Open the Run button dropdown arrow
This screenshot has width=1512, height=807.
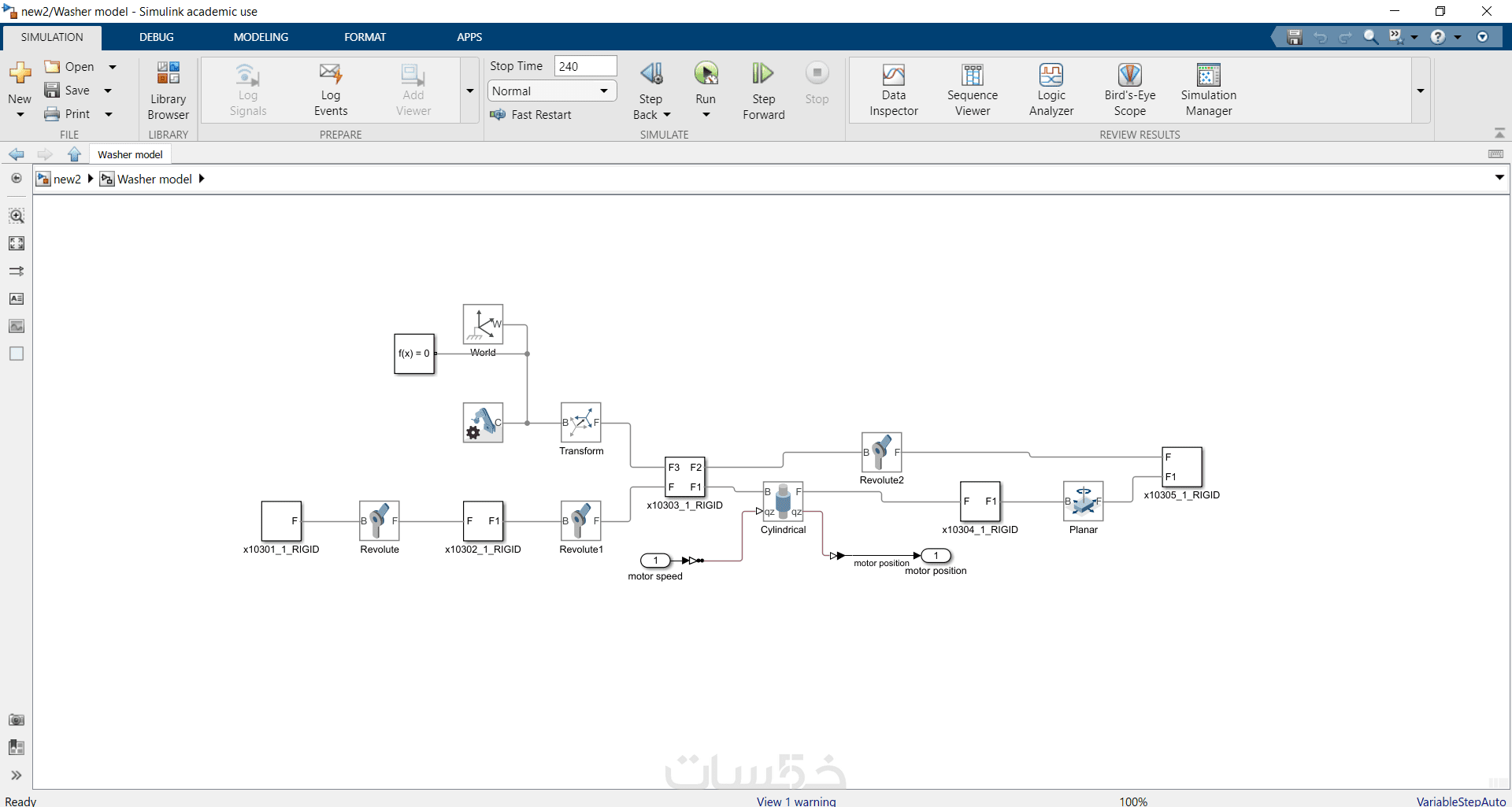(x=706, y=115)
